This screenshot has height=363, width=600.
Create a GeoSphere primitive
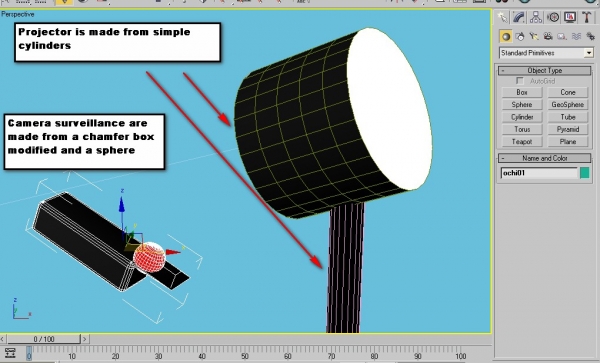pyautogui.click(x=567, y=104)
